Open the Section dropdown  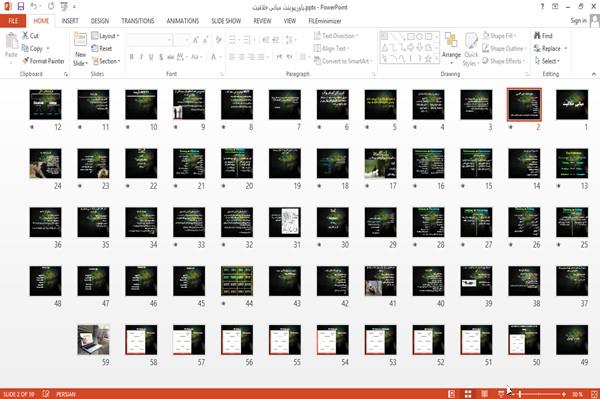coord(106,61)
